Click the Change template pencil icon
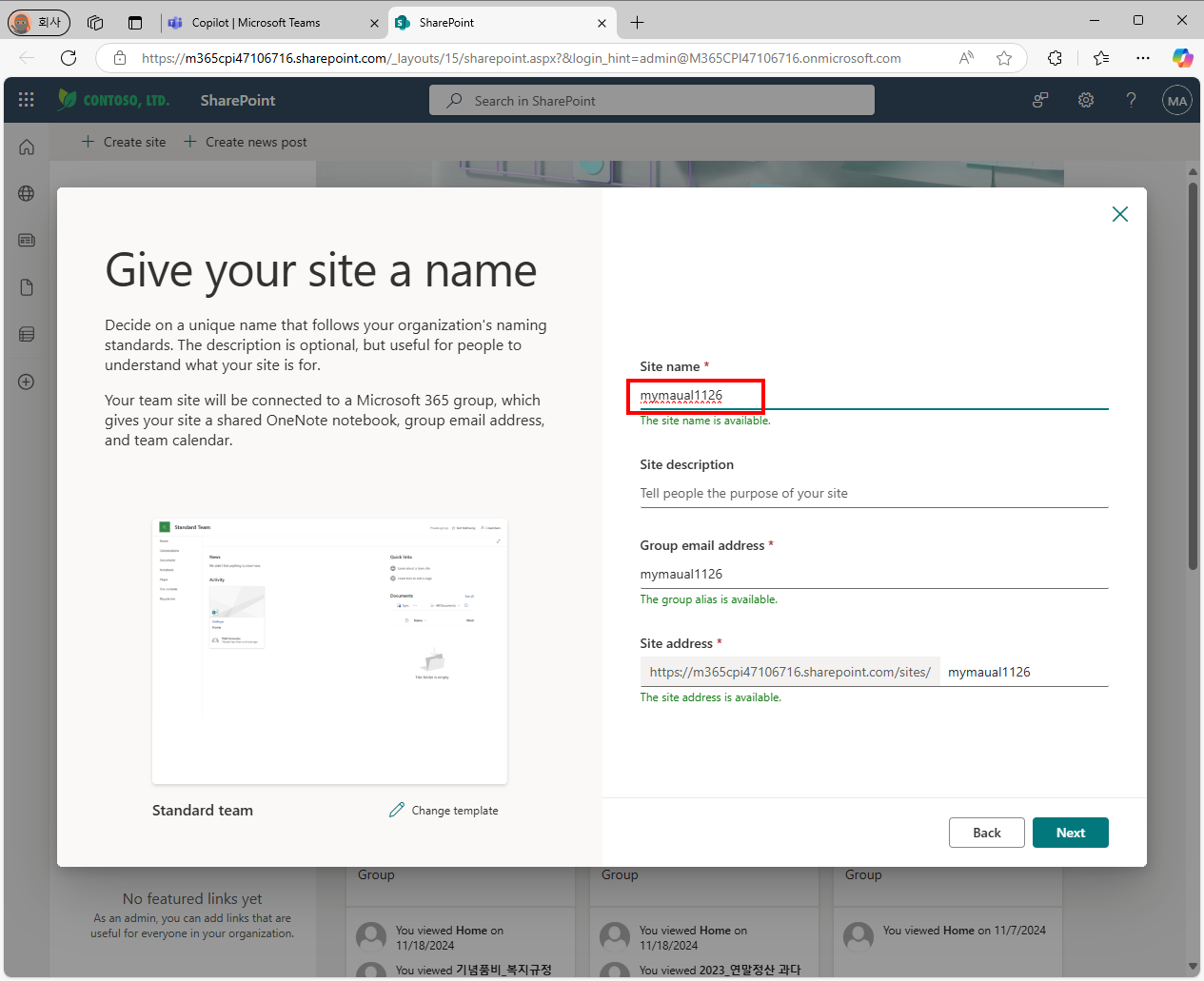 [x=397, y=810]
